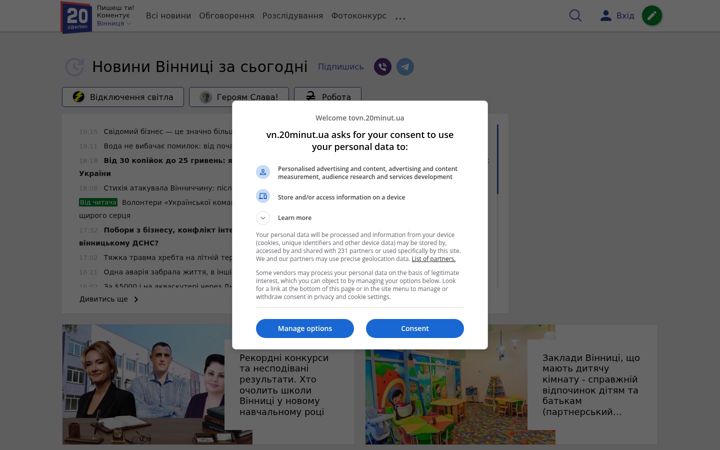Viewport: 720px width, 450px height.
Task: Open the List of partners link
Action: click(x=433, y=259)
